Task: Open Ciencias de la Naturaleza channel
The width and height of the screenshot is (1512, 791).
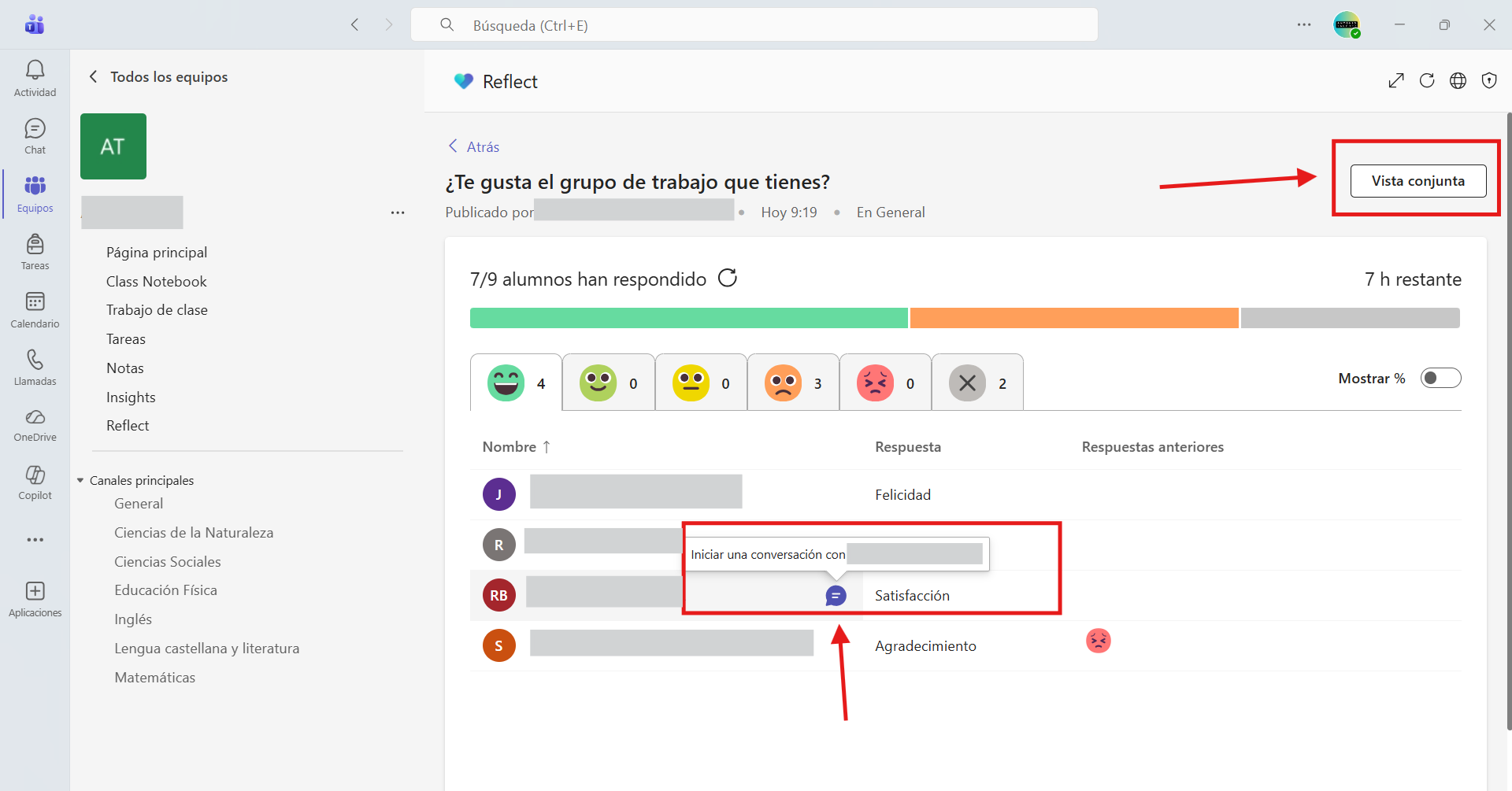Action: click(x=194, y=532)
